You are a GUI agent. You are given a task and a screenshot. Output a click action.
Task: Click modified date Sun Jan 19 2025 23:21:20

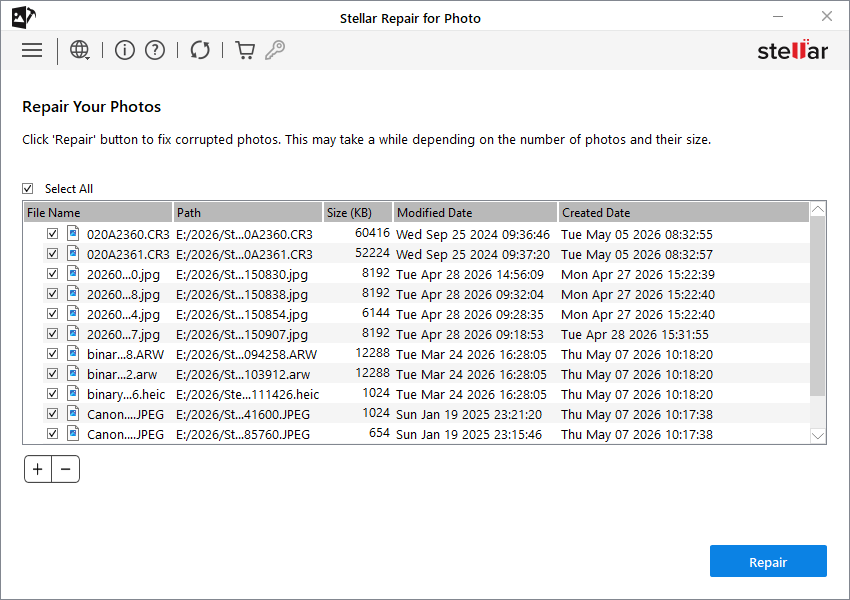469,415
